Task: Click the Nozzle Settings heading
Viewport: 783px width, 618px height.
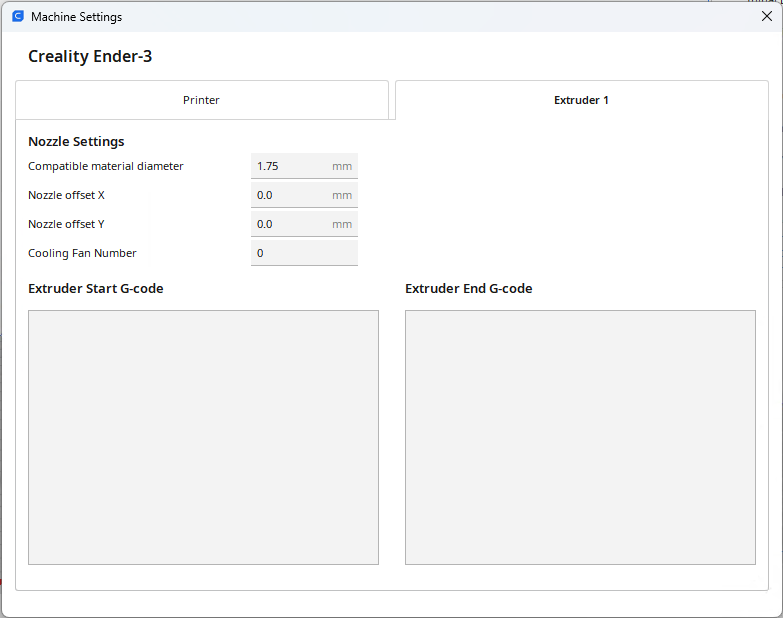Action: tap(76, 142)
